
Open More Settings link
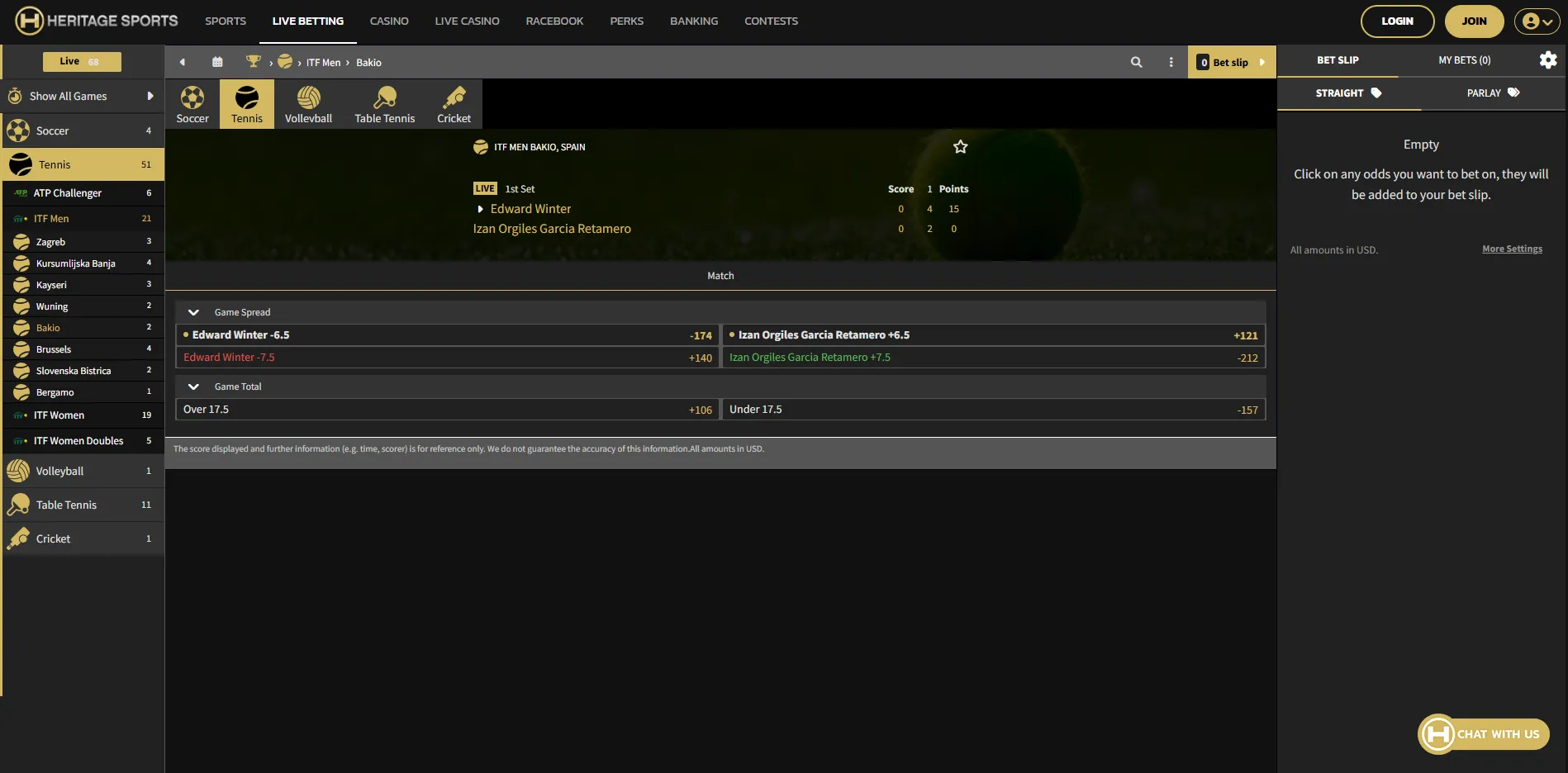(1512, 249)
